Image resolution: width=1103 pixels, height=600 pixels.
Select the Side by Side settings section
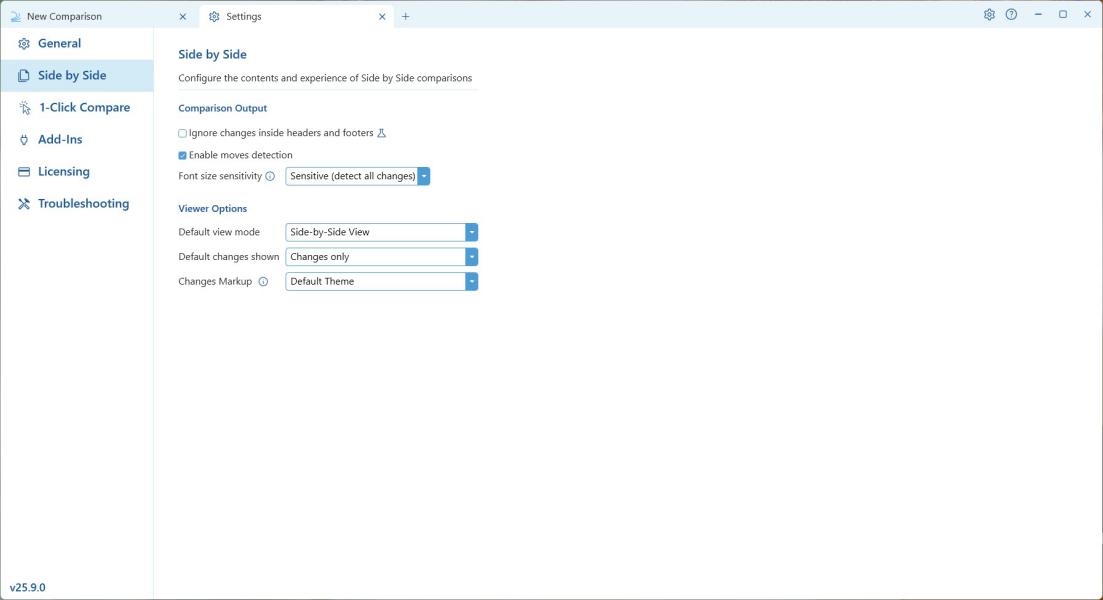coord(72,76)
